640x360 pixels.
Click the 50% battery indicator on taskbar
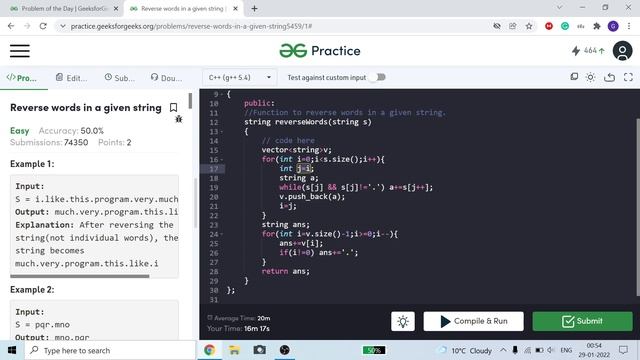pos(374,350)
